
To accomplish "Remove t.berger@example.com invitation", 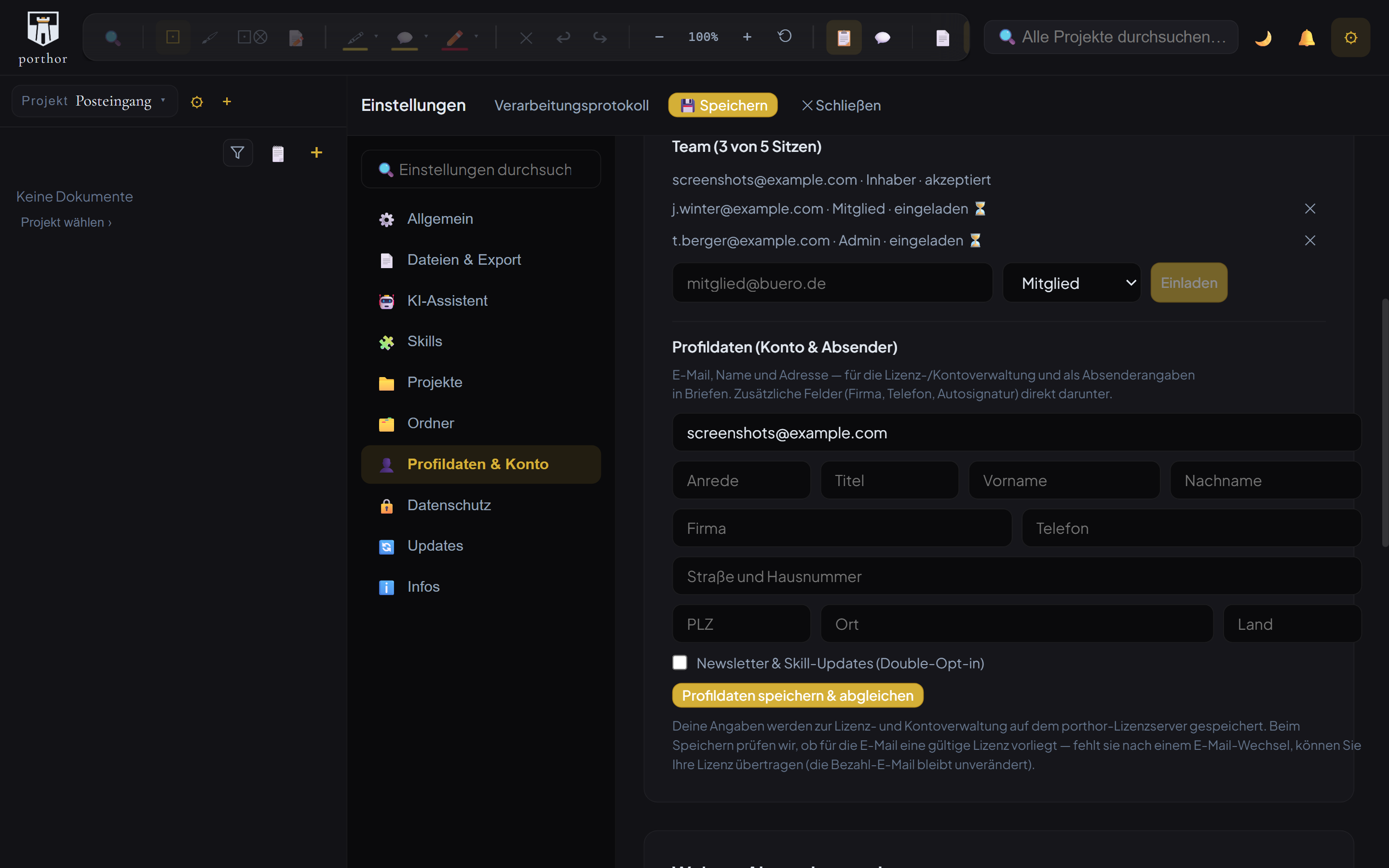I will [x=1310, y=241].
